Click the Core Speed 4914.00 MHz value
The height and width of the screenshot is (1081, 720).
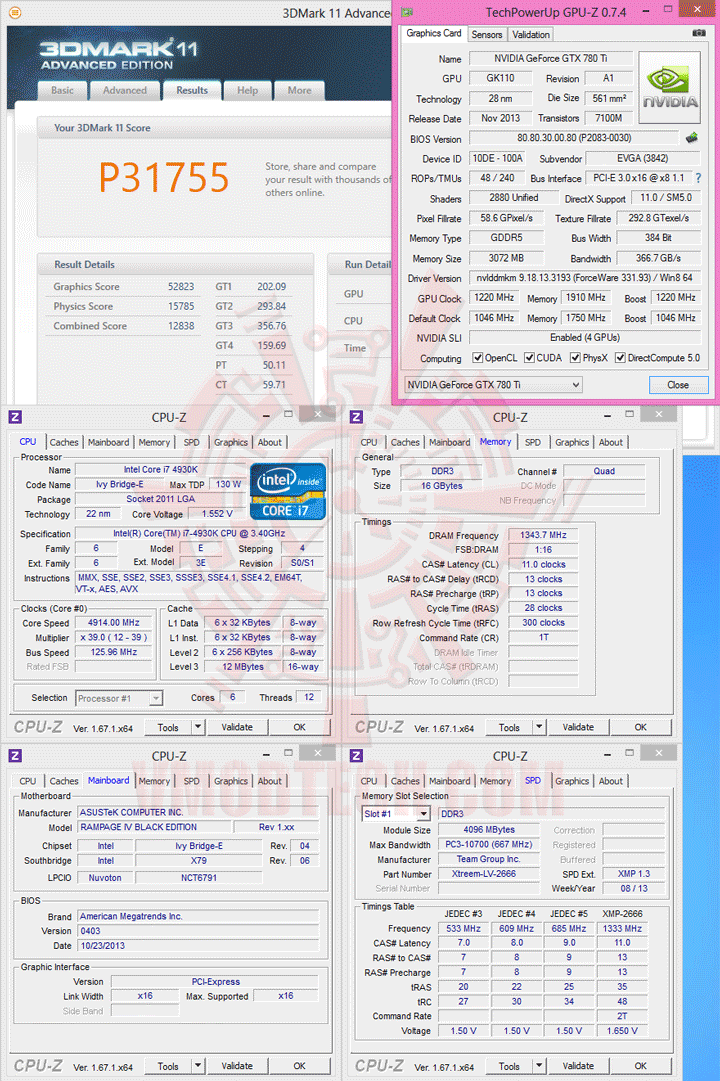[113, 623]
